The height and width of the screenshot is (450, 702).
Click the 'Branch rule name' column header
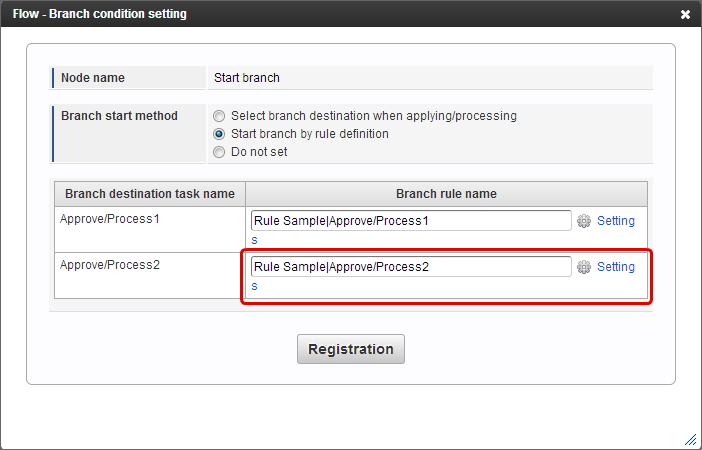pos(446,194)
